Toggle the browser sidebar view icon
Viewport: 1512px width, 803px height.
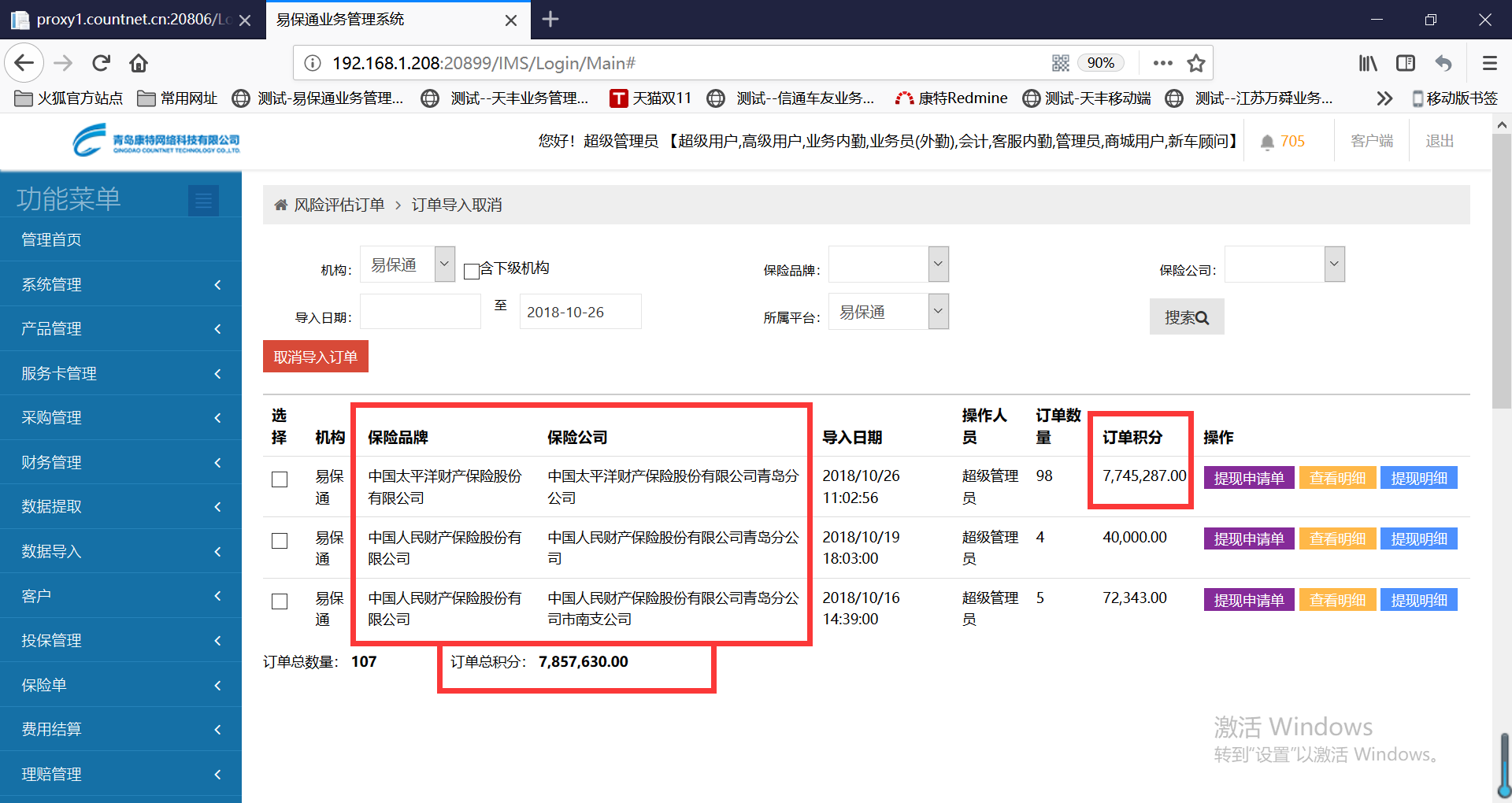coord(1406,63)
